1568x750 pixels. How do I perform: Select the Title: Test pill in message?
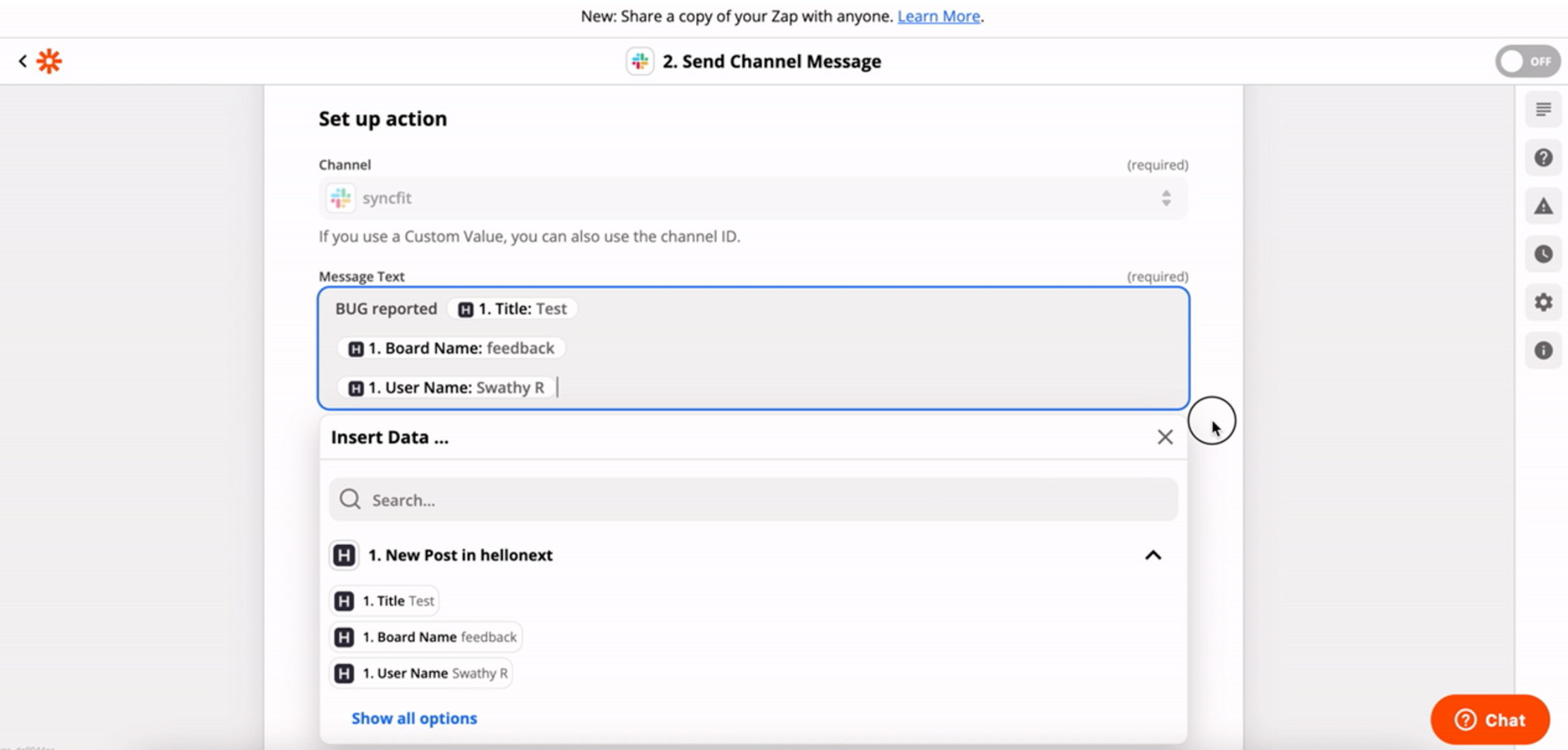click(x=512, y=309)
